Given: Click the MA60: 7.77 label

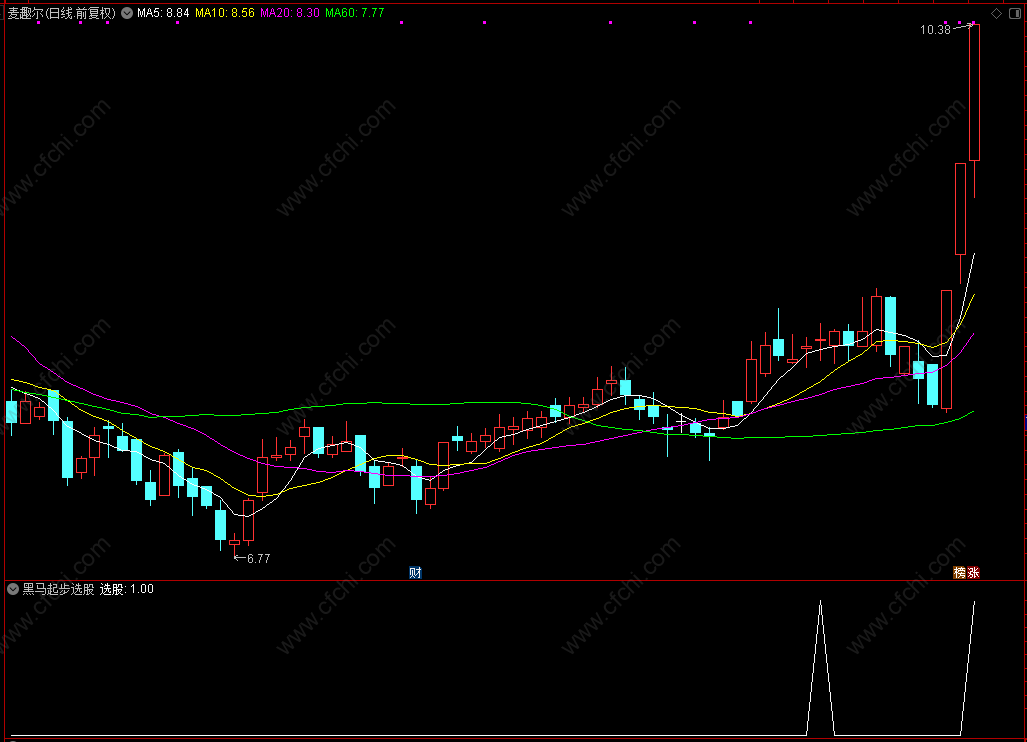Looking at the screenshot, I should point(354,13).
